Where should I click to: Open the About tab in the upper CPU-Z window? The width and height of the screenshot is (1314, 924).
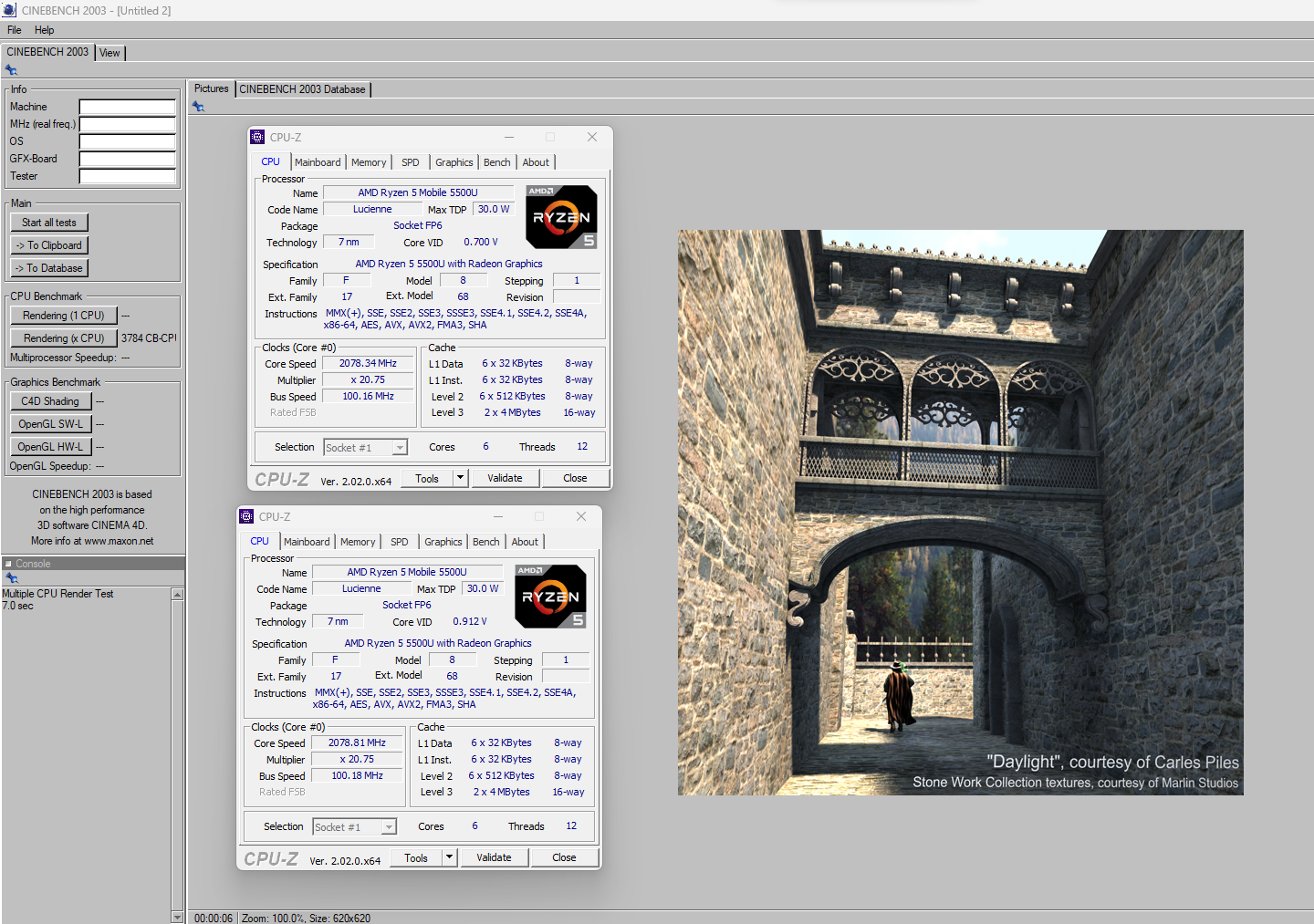536,162
